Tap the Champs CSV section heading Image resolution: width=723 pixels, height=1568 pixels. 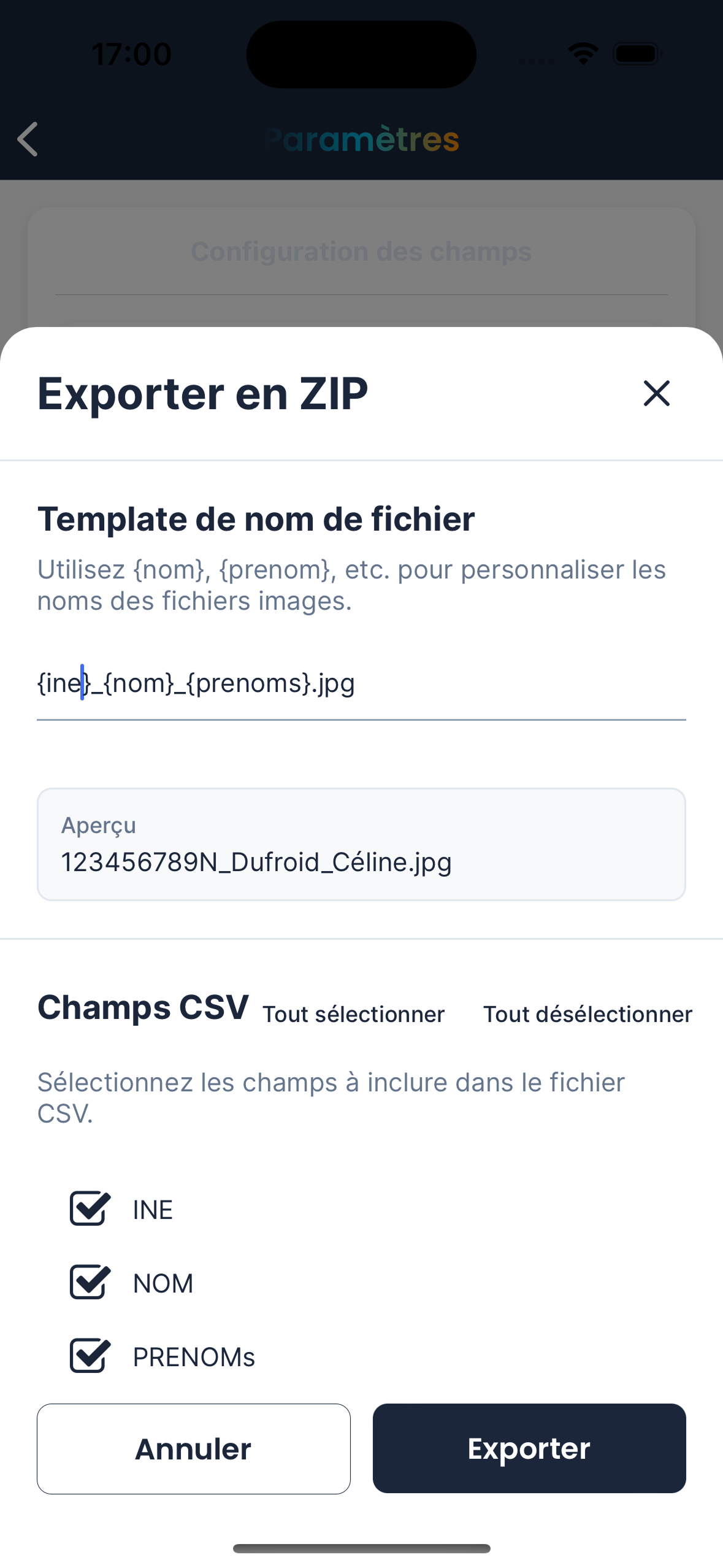(x=143, y=1007)
